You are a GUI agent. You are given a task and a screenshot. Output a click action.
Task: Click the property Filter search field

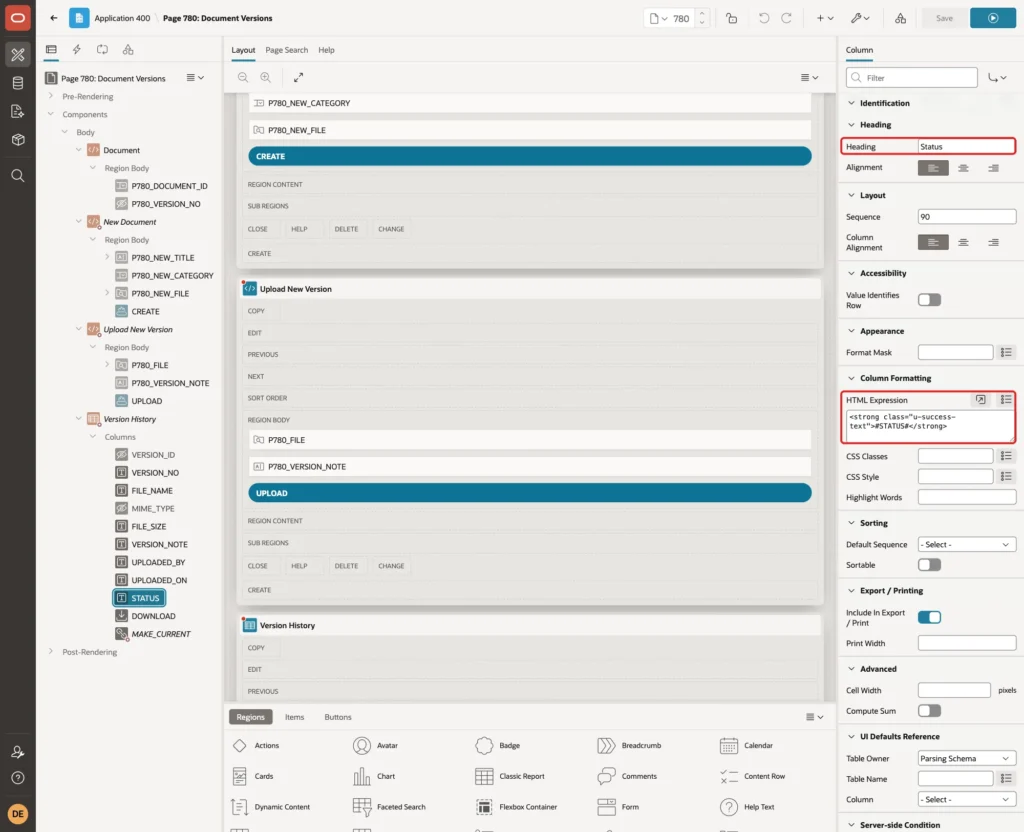point(912,78)
